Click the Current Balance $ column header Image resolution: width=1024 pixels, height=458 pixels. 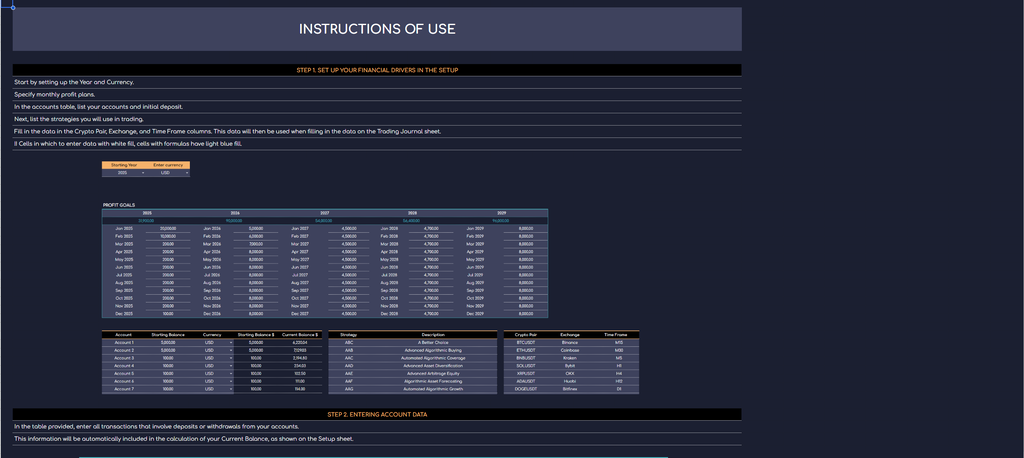click(300, 335)
